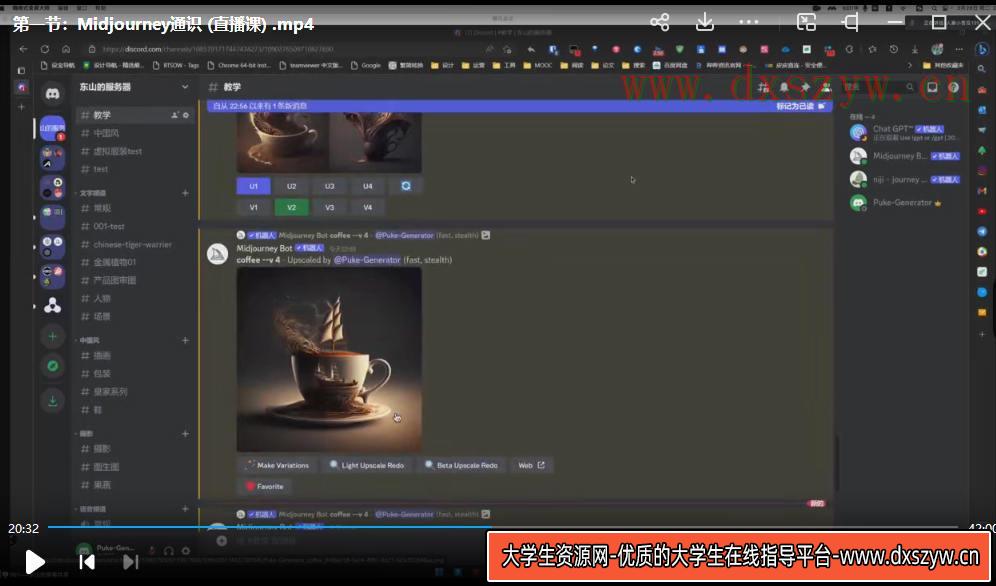This screenshot has height=586, width=996.
Task: Add channel with plus beside 中国风 category
Action: [x=185, y=340]
